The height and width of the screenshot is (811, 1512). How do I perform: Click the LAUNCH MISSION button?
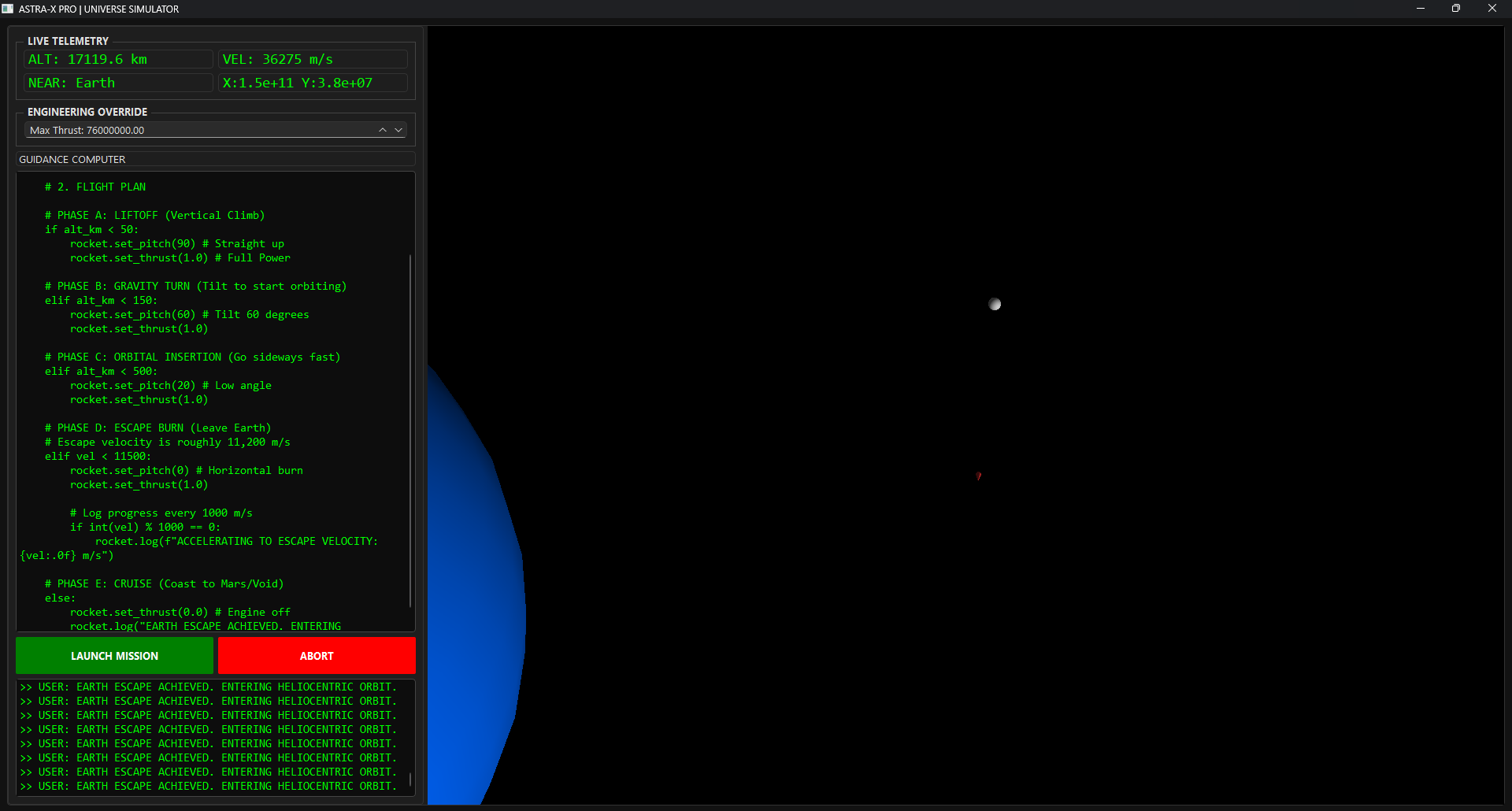pyautogui.click(x=114, y=655)
